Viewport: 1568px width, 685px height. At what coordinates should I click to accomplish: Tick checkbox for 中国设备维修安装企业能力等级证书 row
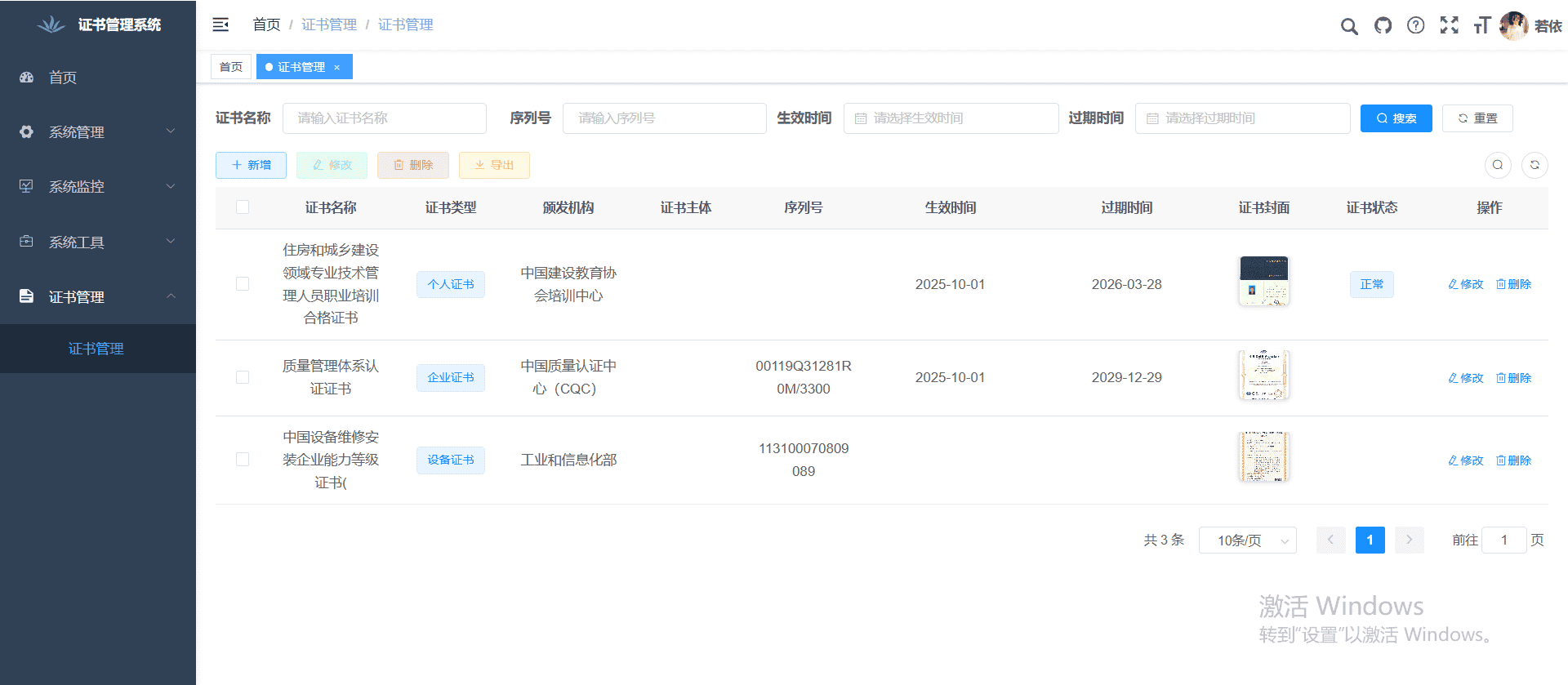point(243,460)
